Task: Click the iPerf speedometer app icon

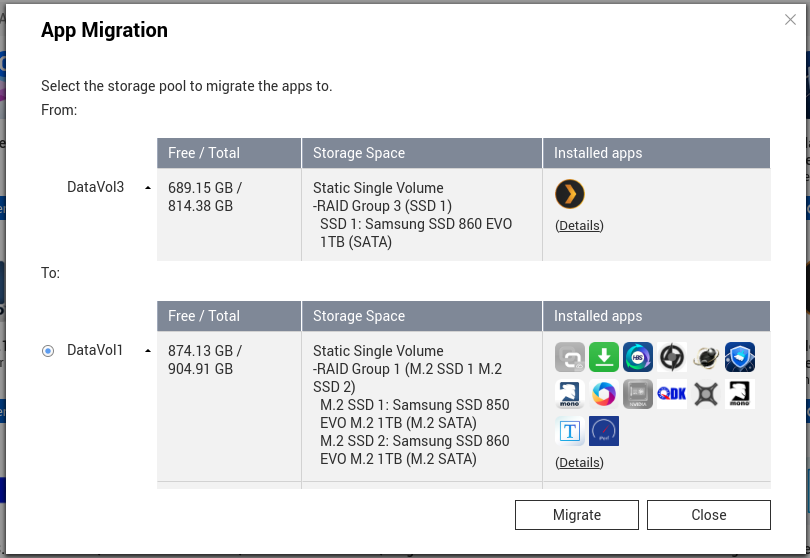Action: (x=604, y=431)
